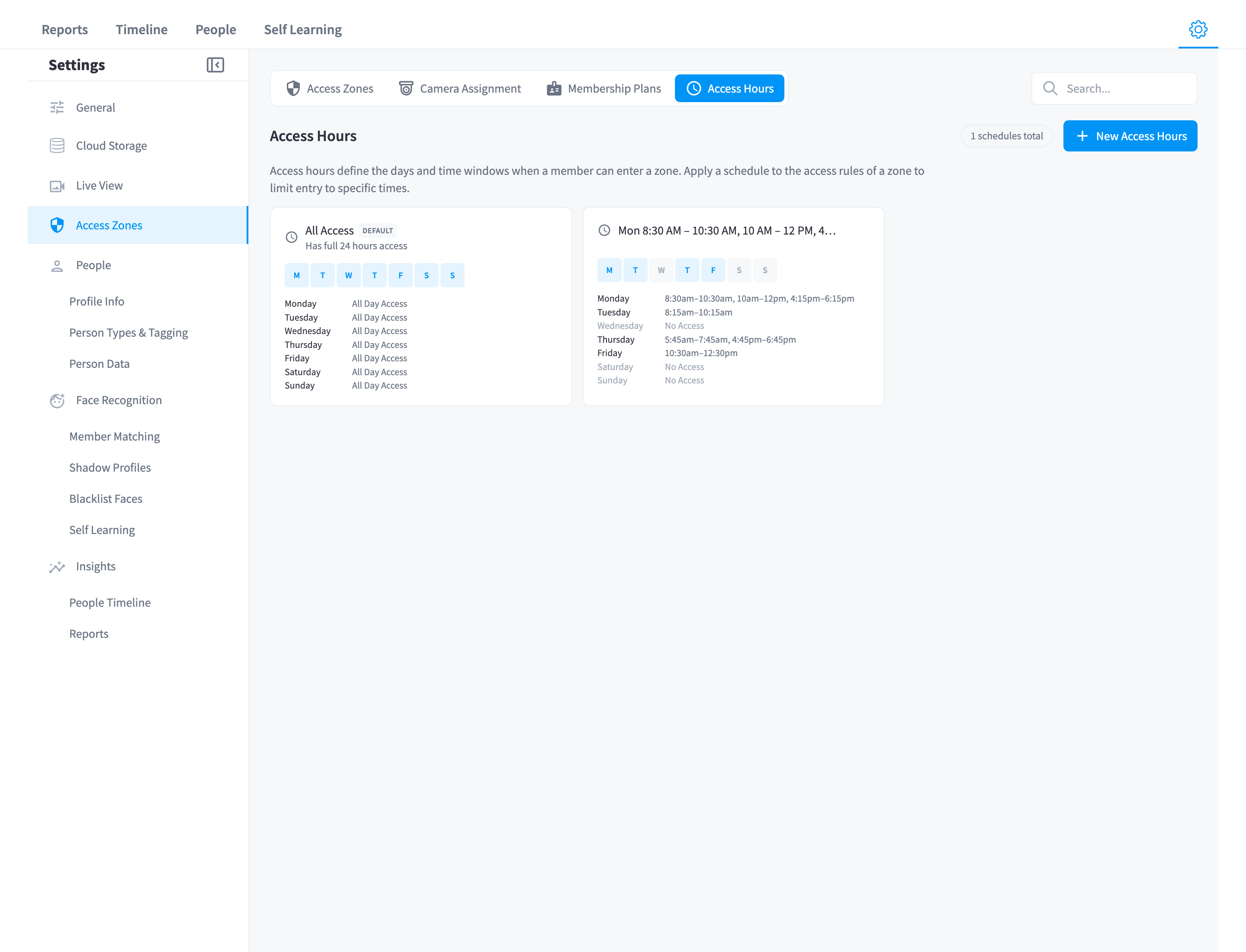Toggle the Friday chip on All Access card
This screenshot has width=1246, height=952.
pos(401,275)
